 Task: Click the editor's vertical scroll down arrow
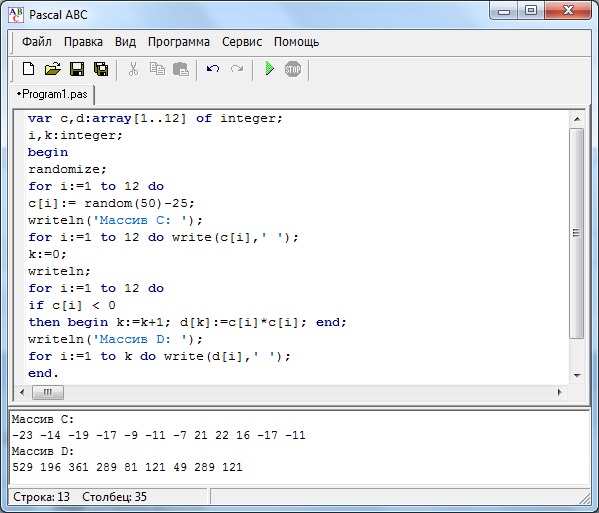click(577, 376)
